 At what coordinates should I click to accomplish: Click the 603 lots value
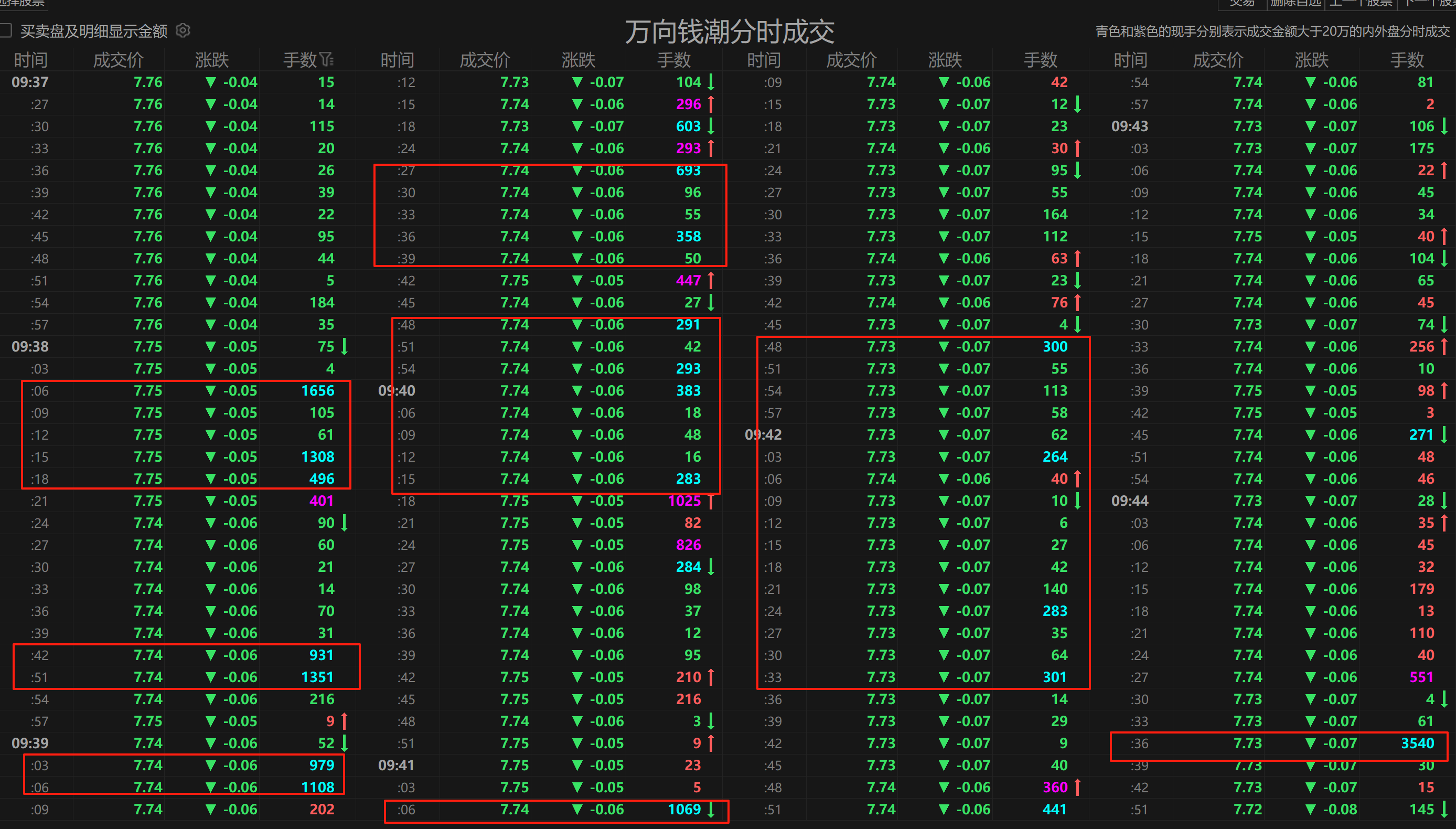click(x=689, y=126)
